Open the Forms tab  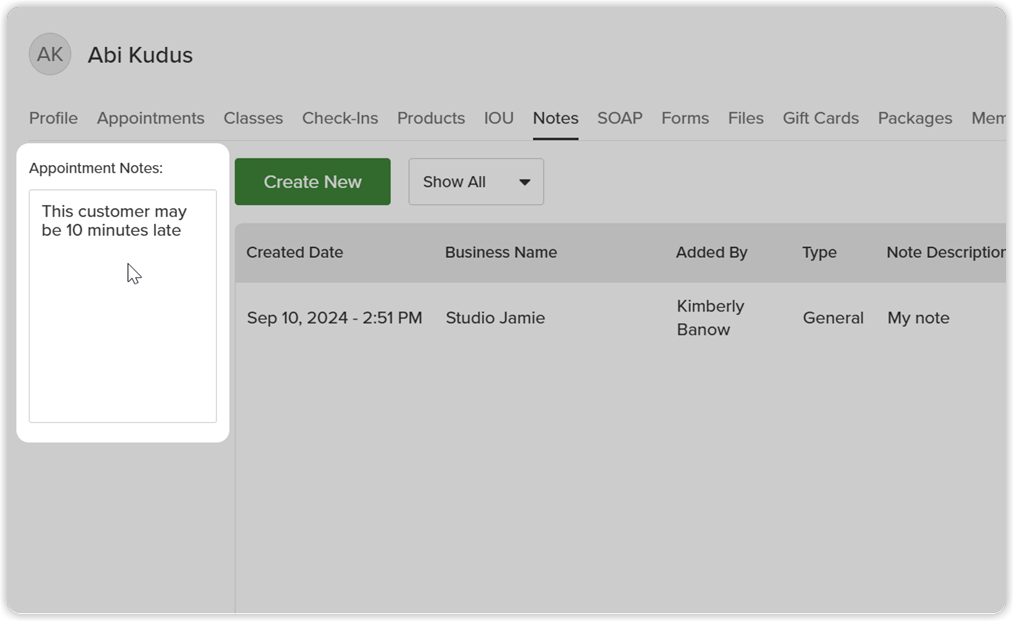pyautogui.click(x=685, y=118)
